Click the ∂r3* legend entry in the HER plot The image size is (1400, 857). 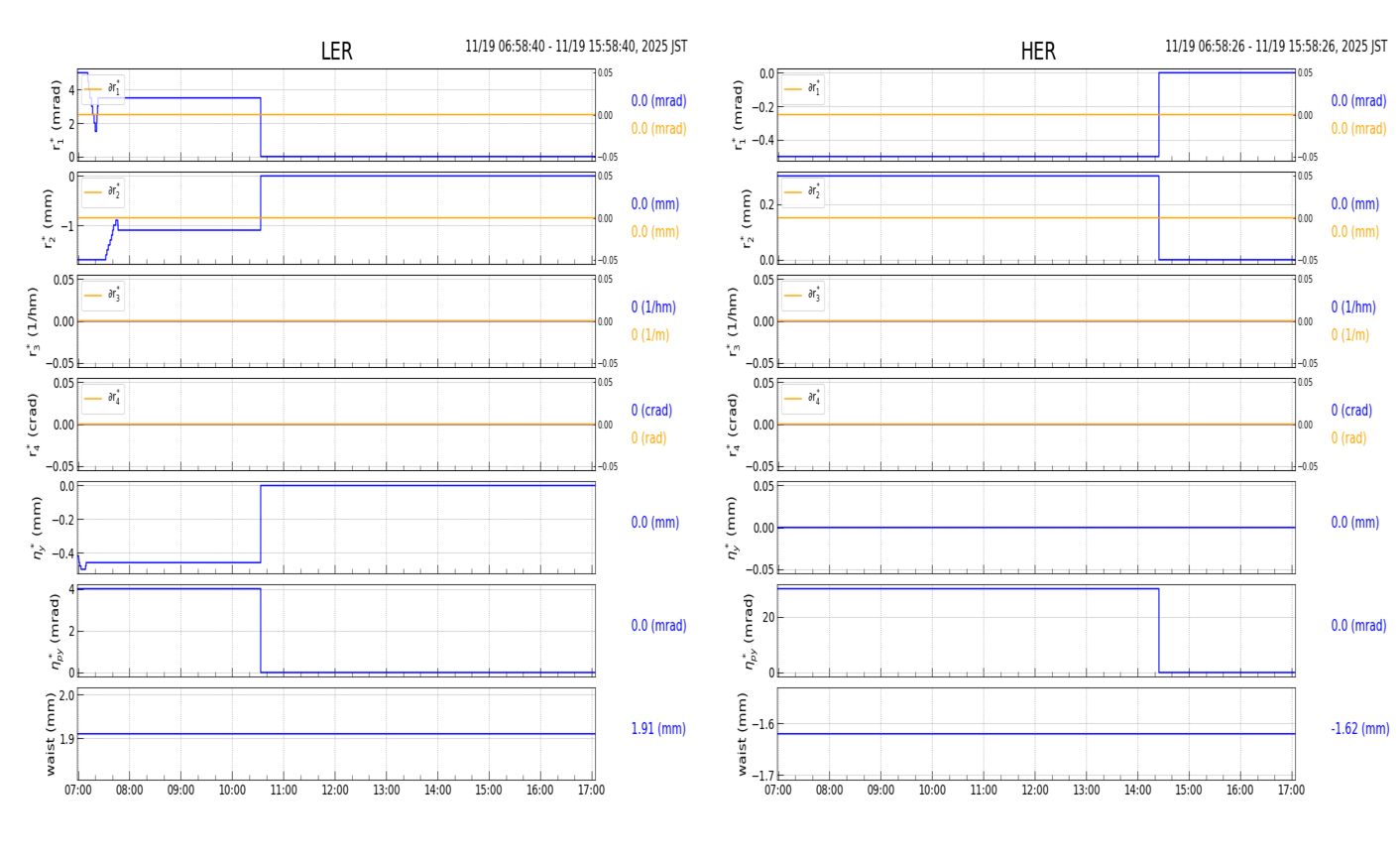(803, 296)
